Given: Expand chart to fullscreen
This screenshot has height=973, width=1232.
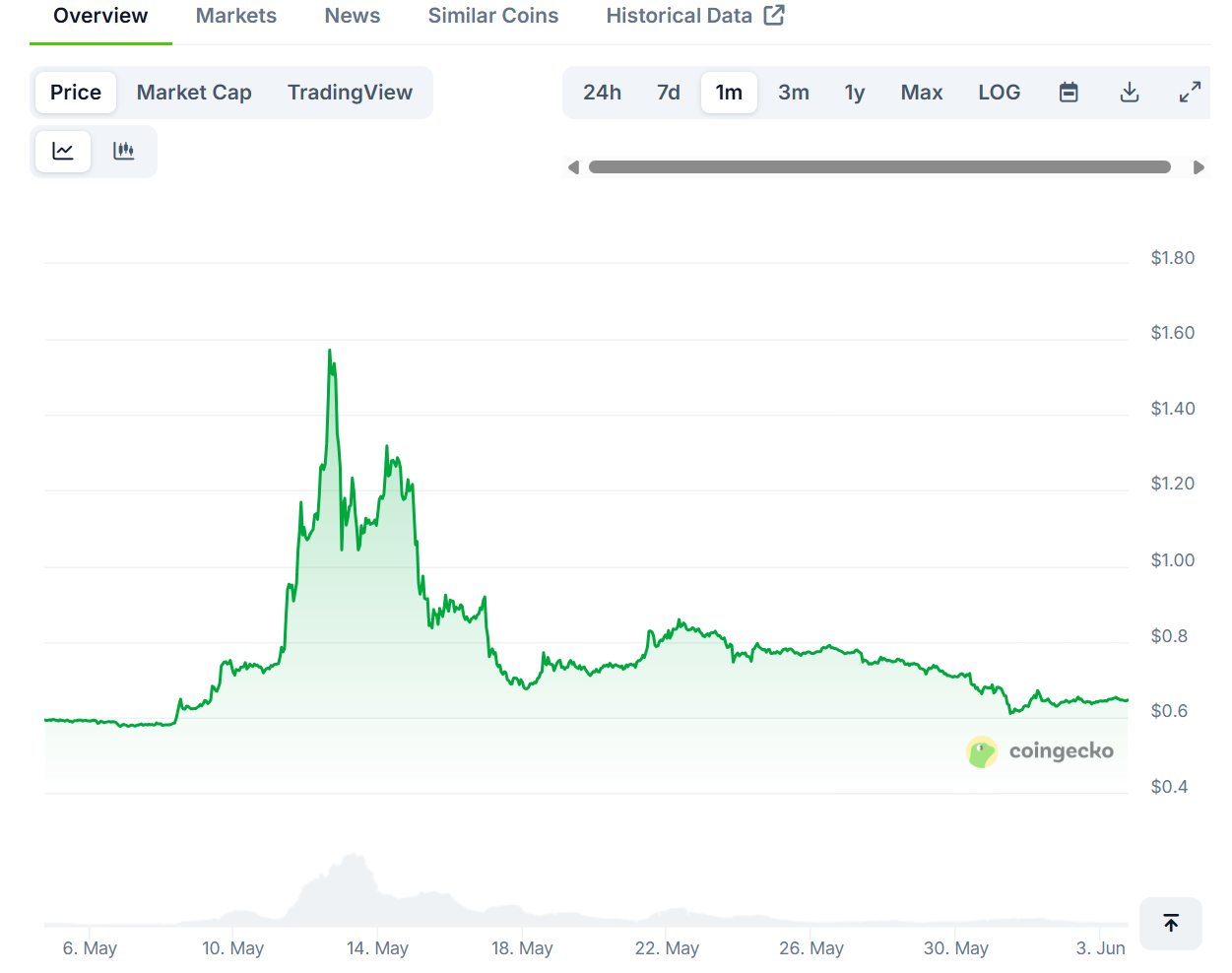Looking at the screenshot, I should click(1190, 93).
